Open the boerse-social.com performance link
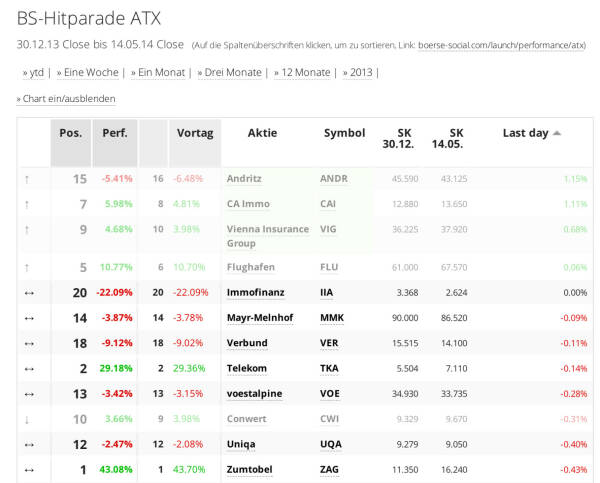This screenshot has height=483, width=600. coord(501,45)
